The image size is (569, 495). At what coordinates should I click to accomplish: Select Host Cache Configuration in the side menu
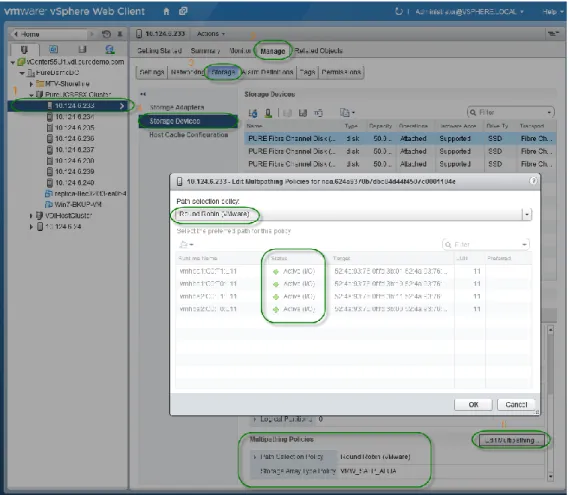[189, 135]
